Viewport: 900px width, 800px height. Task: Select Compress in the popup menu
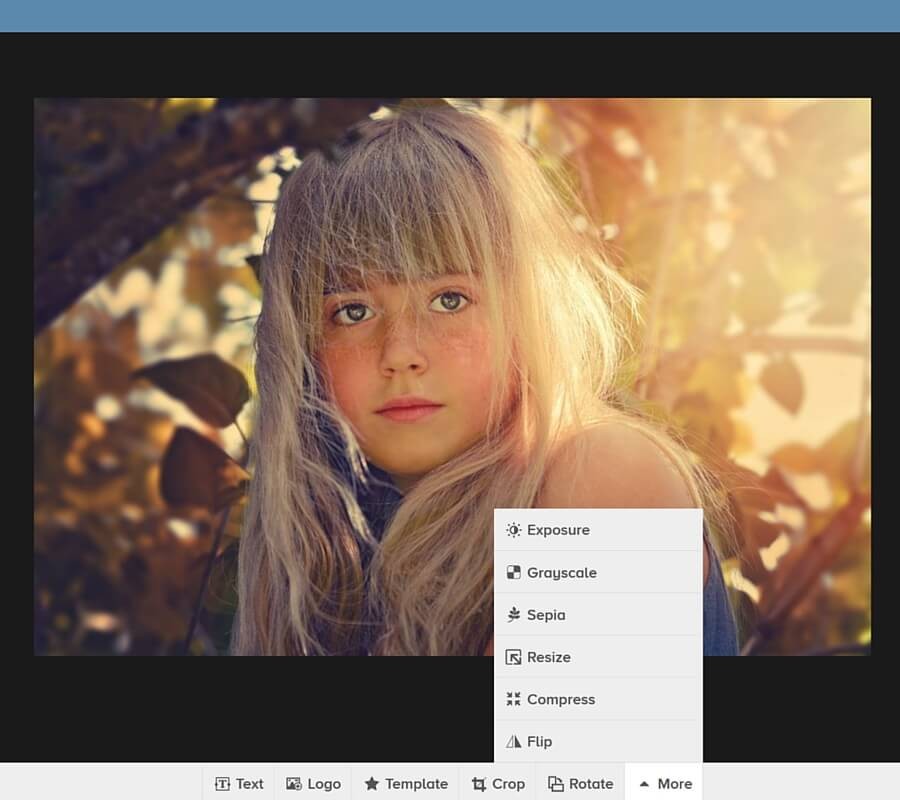[598, 699]
